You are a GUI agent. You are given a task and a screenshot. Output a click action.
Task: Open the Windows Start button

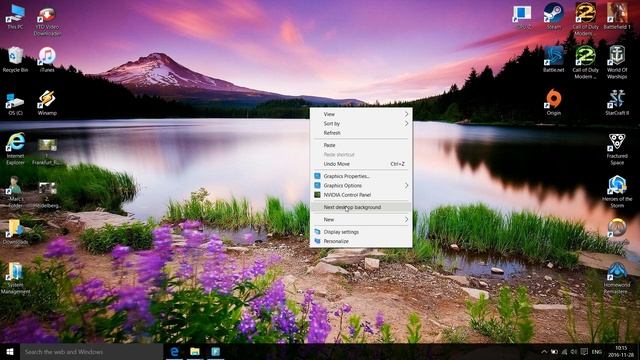point(10,352)
